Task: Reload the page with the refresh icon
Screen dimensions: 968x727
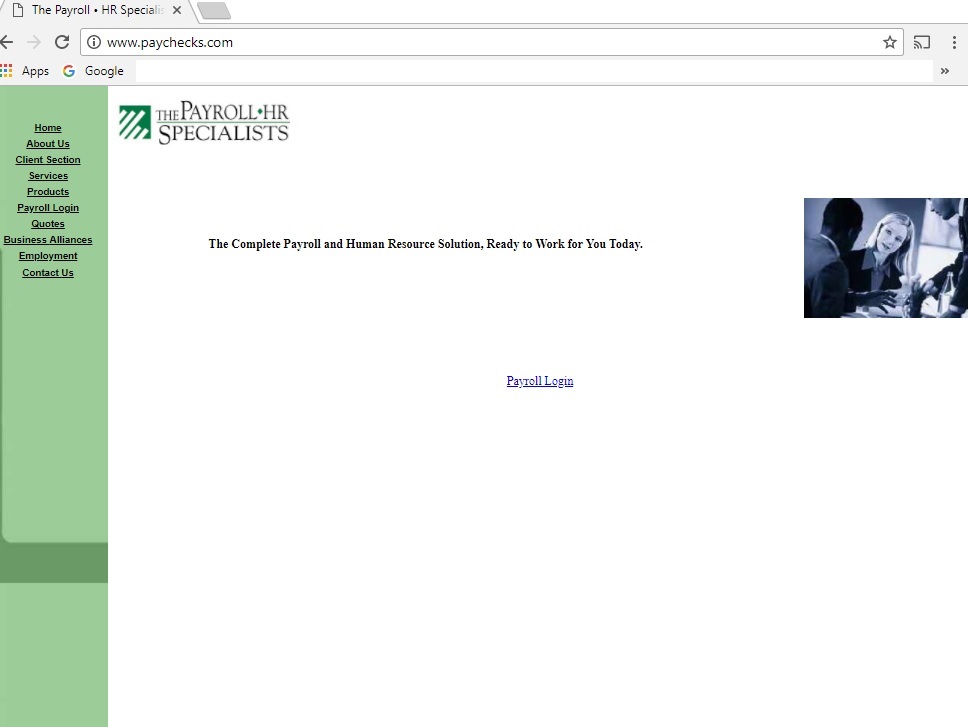Action: [x=62, y=42]
